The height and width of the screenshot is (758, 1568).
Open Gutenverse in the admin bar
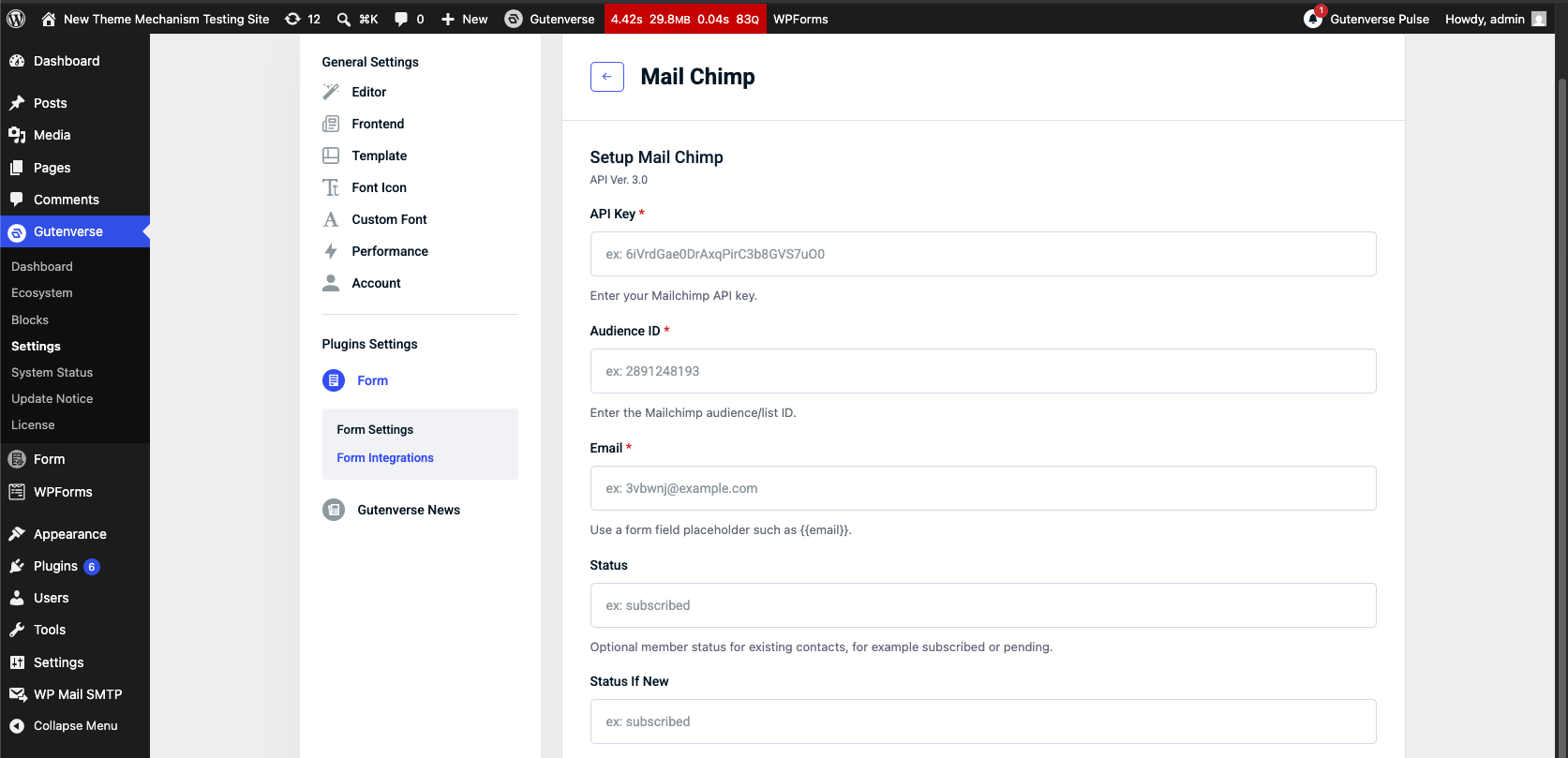coord(549,19)
